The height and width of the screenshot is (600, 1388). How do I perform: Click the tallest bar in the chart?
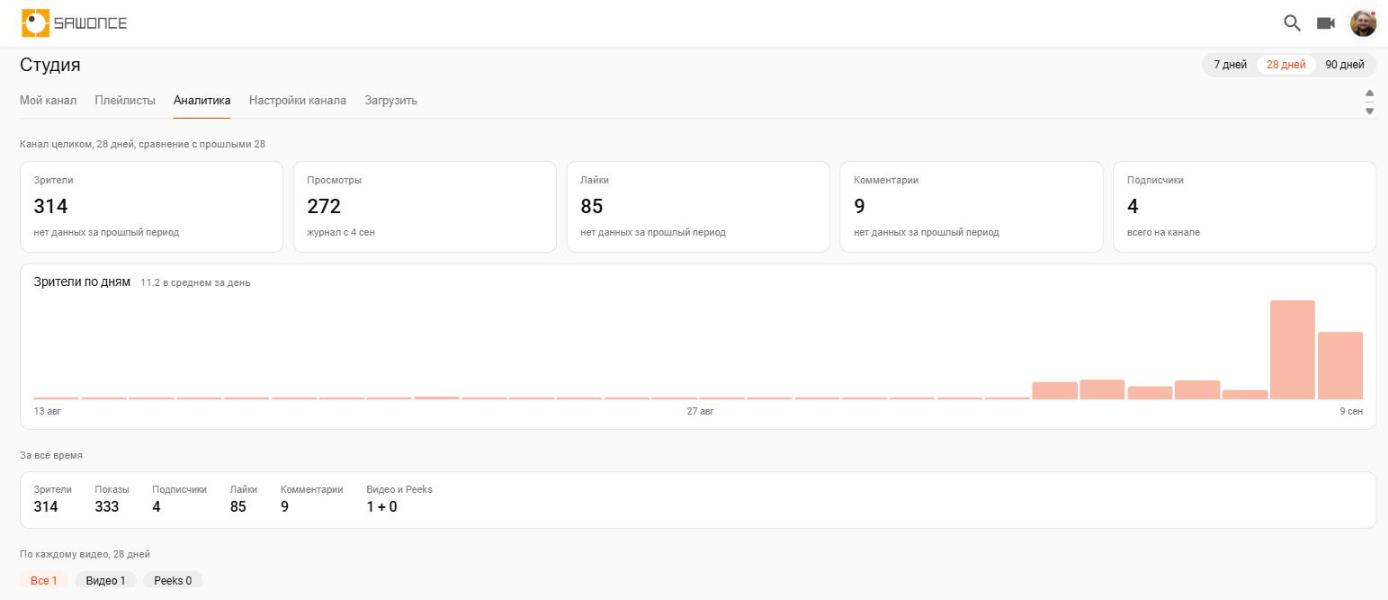1292,349
